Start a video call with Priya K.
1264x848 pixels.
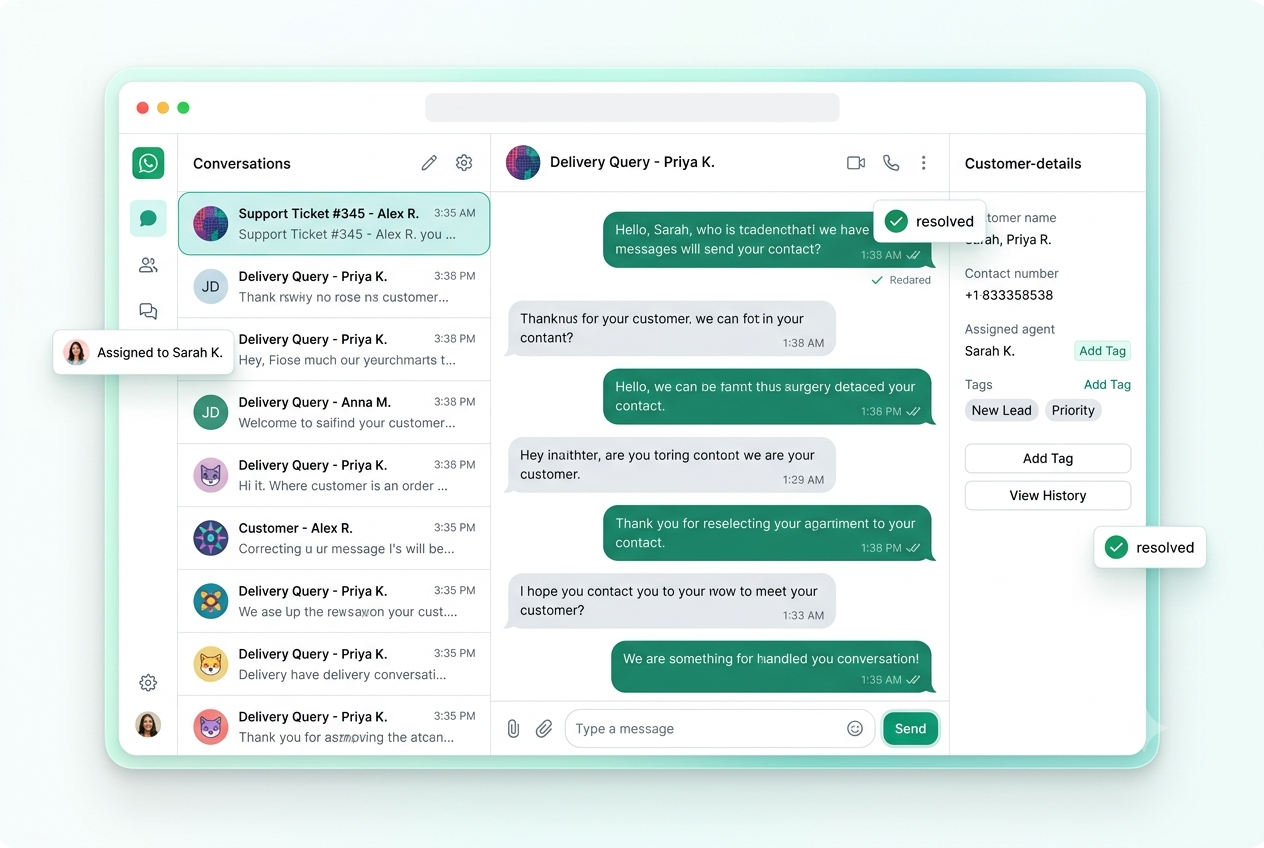click(856, 163)
